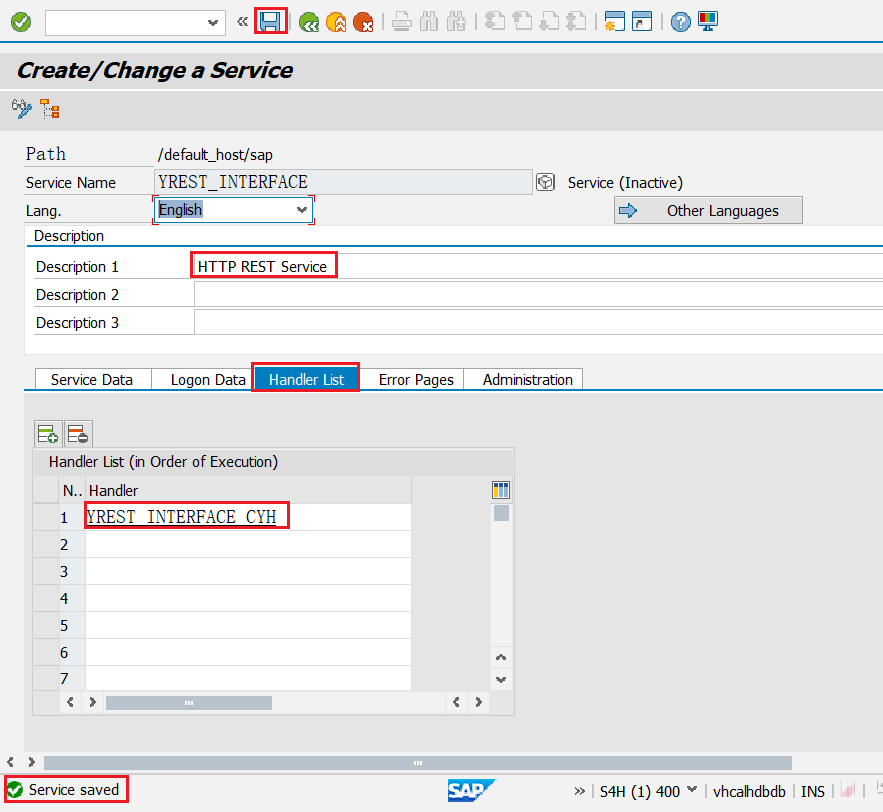Viewport: 883px width, 812px height.
Task: Click the orange Exit icon
Action: point(336,22)
